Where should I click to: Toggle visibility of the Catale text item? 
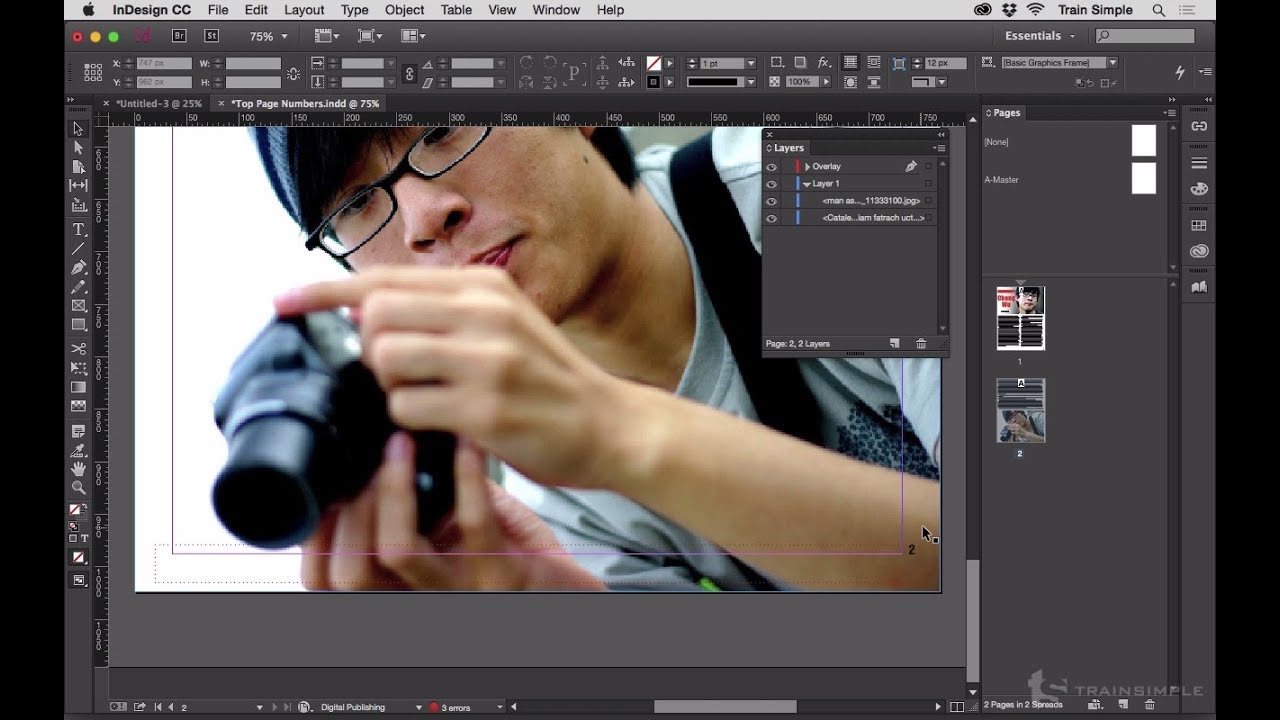pyautogui.click(x=771, y=218)
